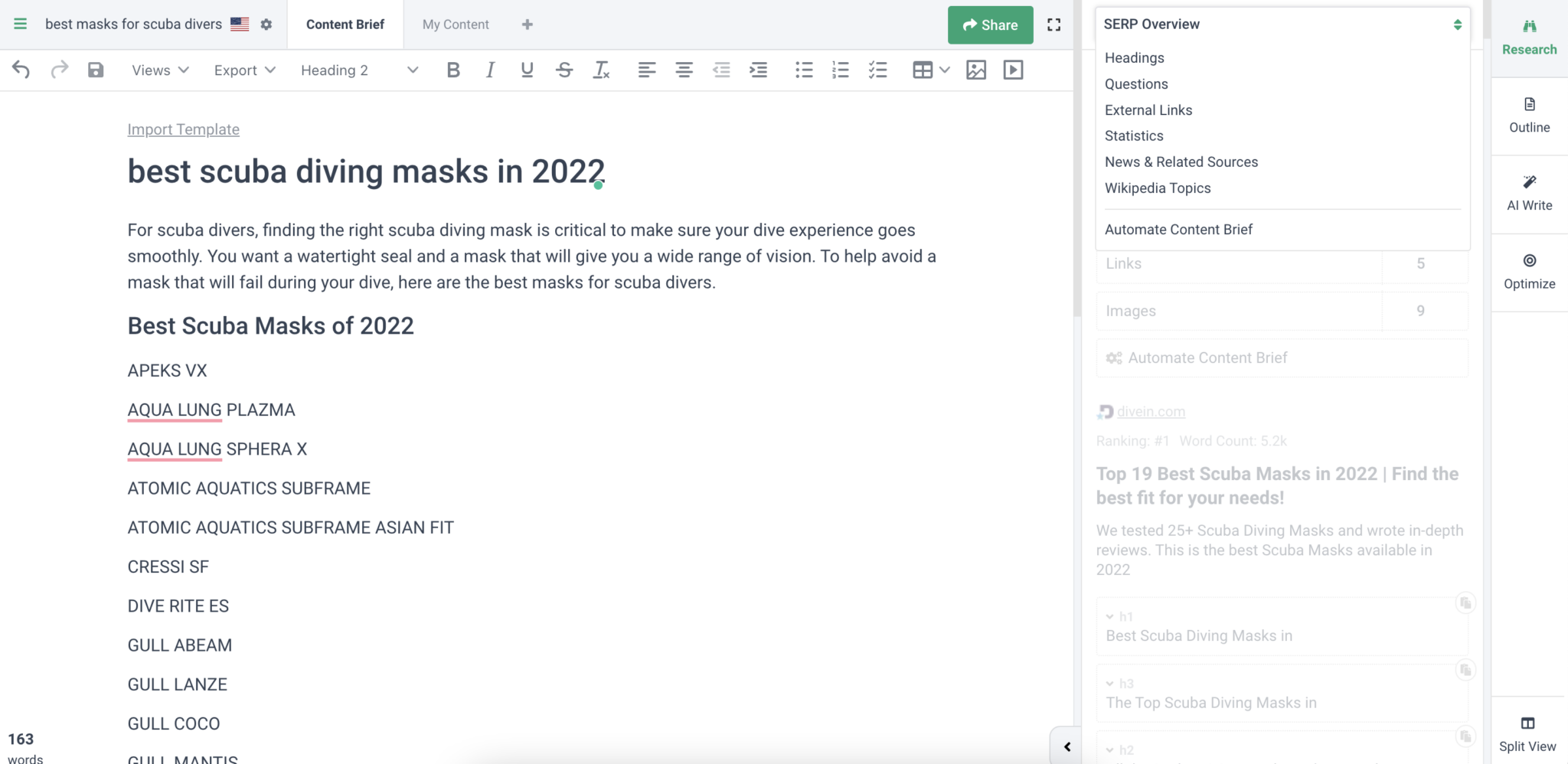Image resolution: width=1568 pixels, height=764 pixels.
Task: Click the dimmed Automate Content Brief button
Action: [1282, 358]
